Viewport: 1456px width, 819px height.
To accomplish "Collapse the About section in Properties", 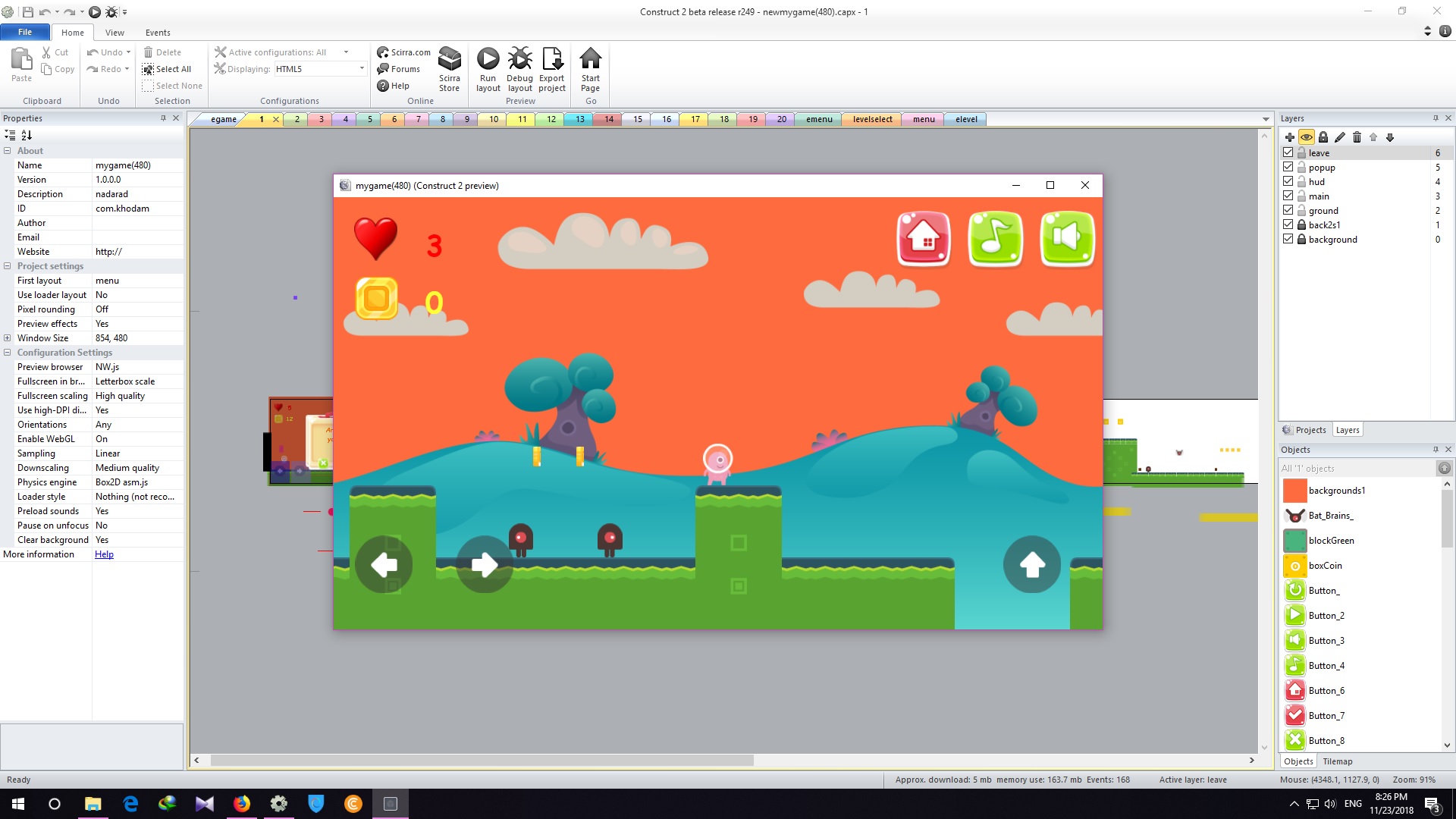I will point(7,151).
